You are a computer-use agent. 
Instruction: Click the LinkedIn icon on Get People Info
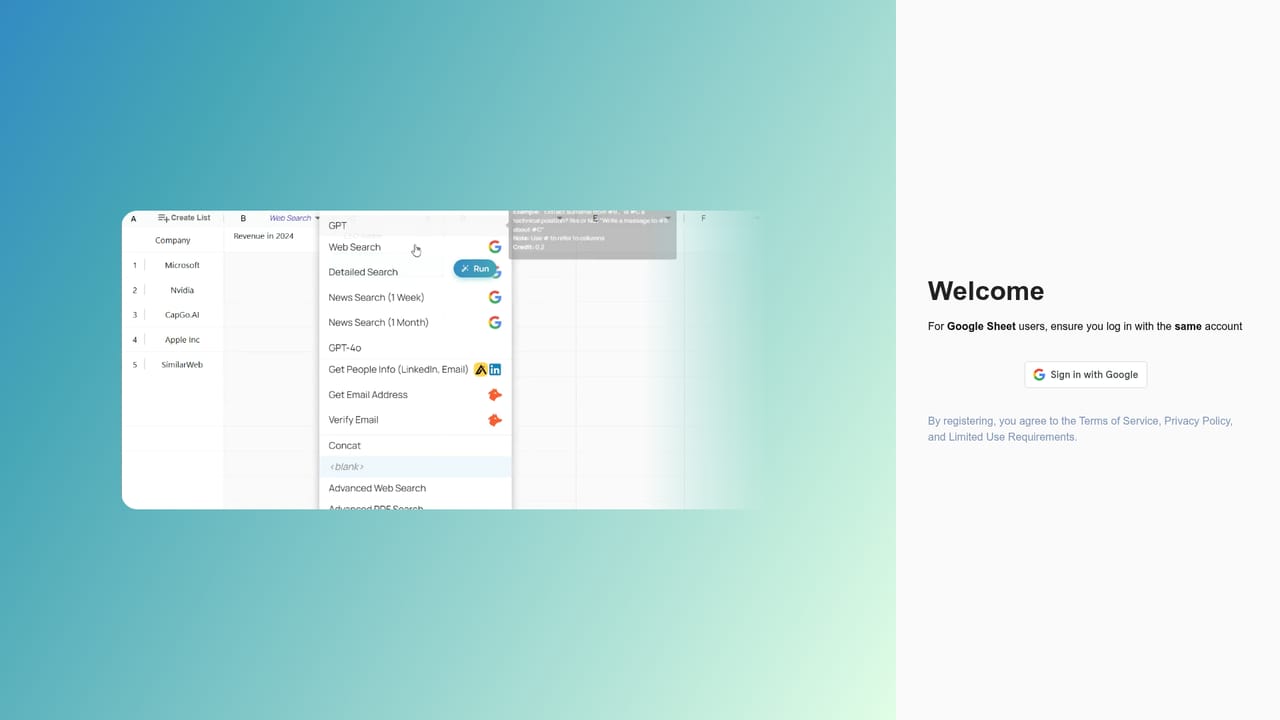[x=495, y=369]
